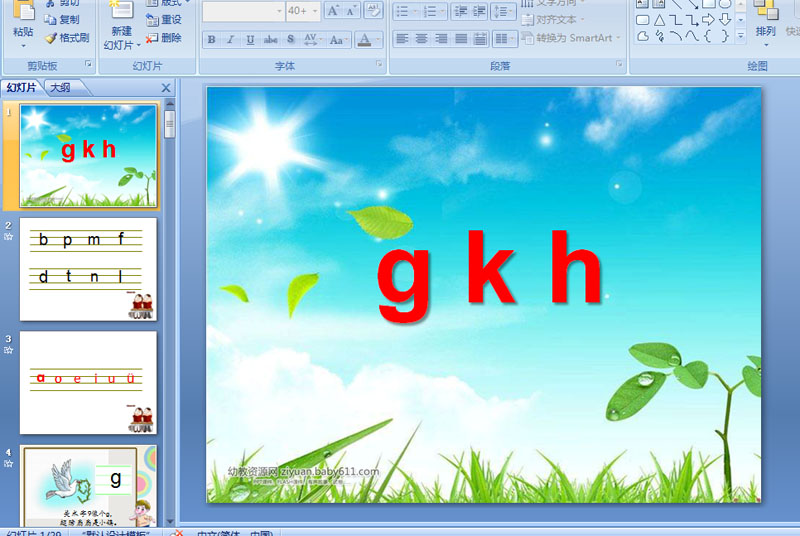Reset the slide with 重设
The height and width of the screenshot is (536, 800).
click(164, 19)
